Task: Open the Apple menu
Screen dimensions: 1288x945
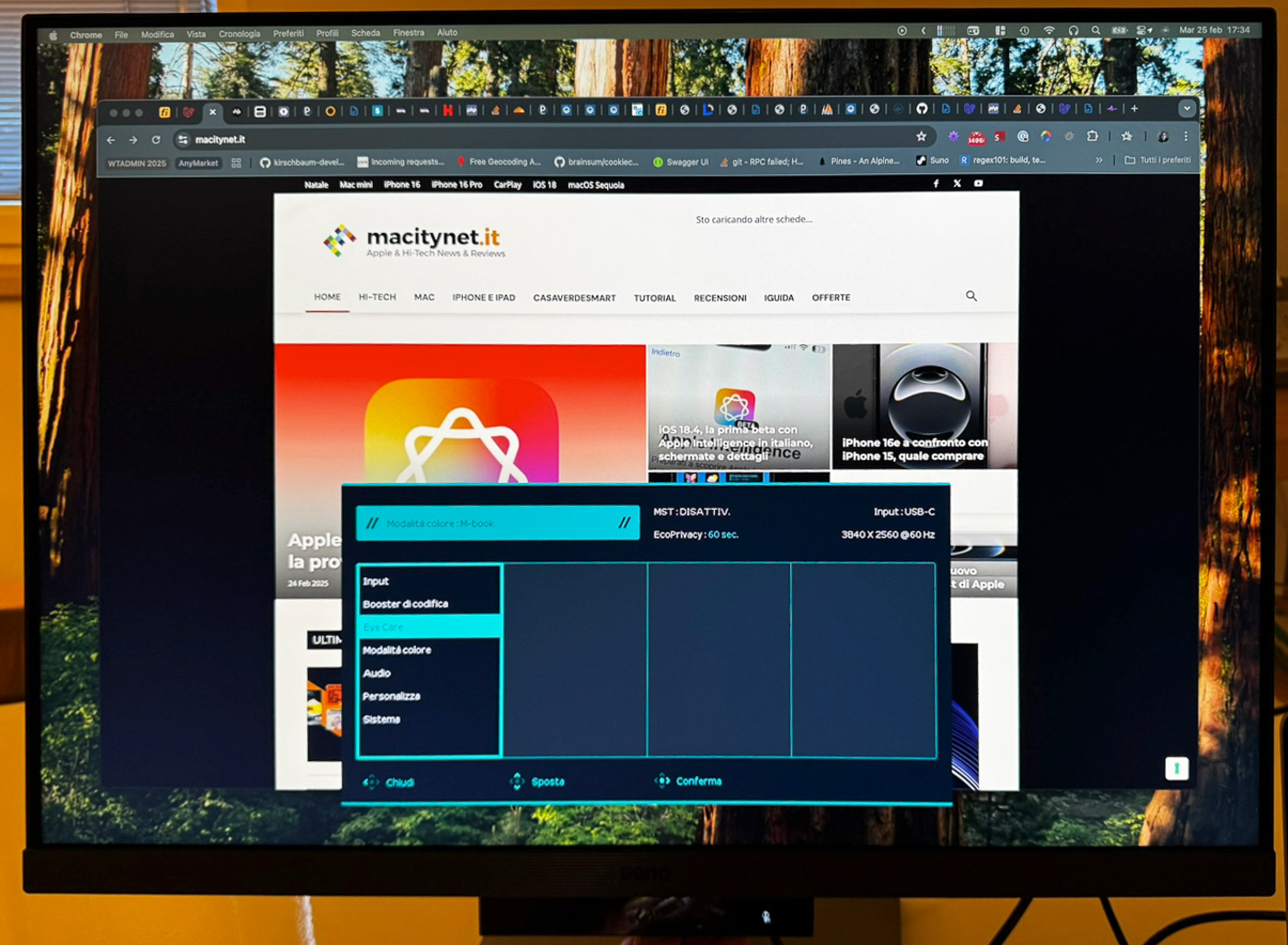Action: point(53,35)
